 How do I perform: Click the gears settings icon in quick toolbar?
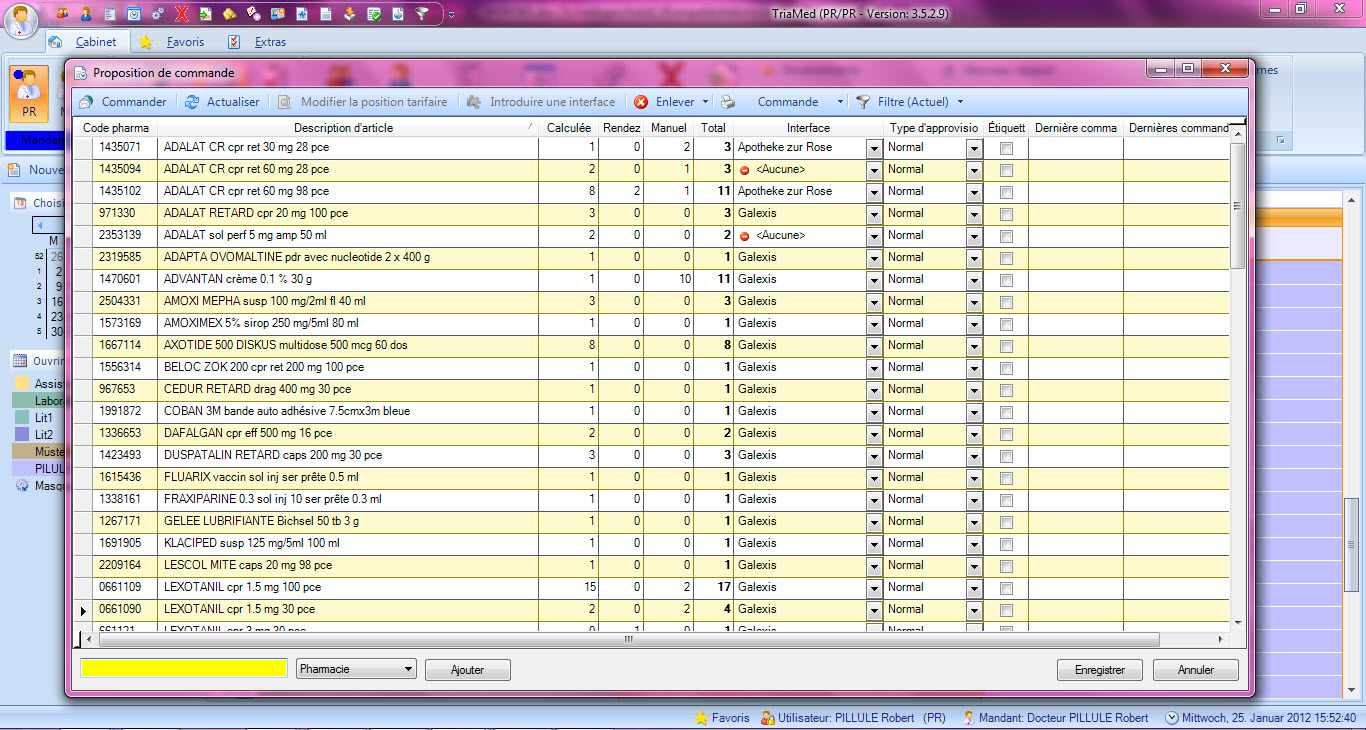tap(158, 14)
